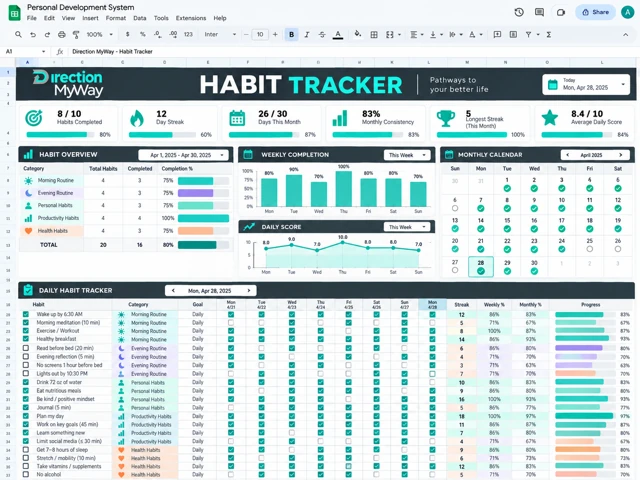Screen dimensions: 640x480
Task: Toggle 'Read before bed' habit checkbox
Action: pyautogui.click(x=26, y=348)
